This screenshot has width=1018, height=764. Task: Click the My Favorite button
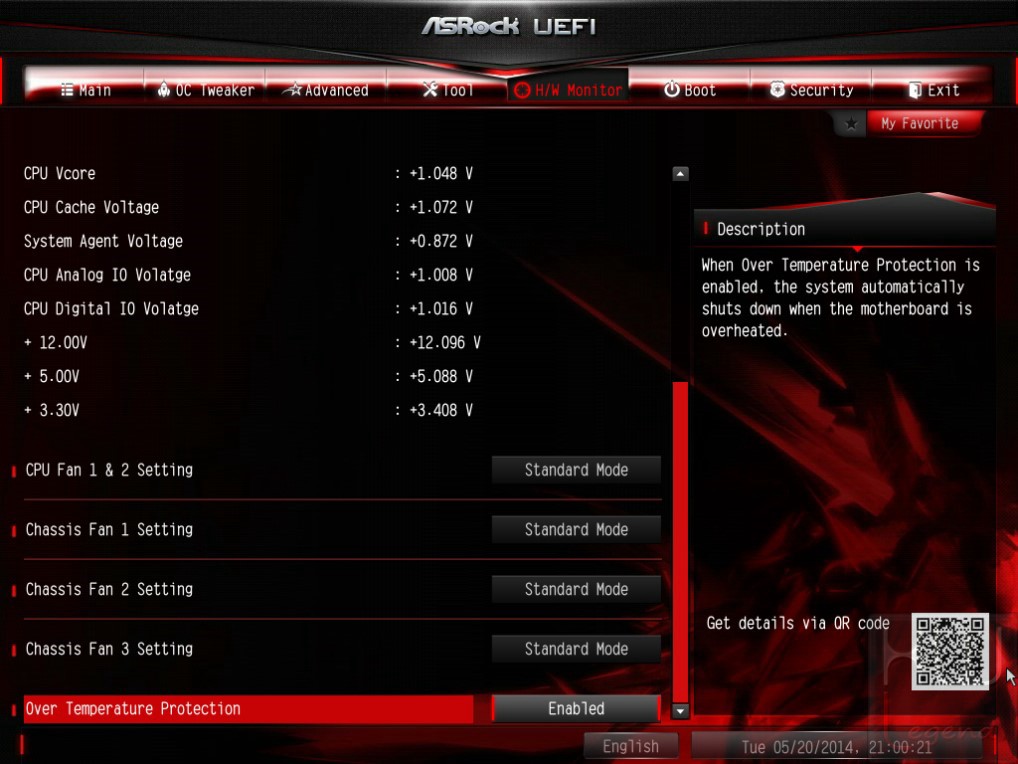[x=923, y=123]
